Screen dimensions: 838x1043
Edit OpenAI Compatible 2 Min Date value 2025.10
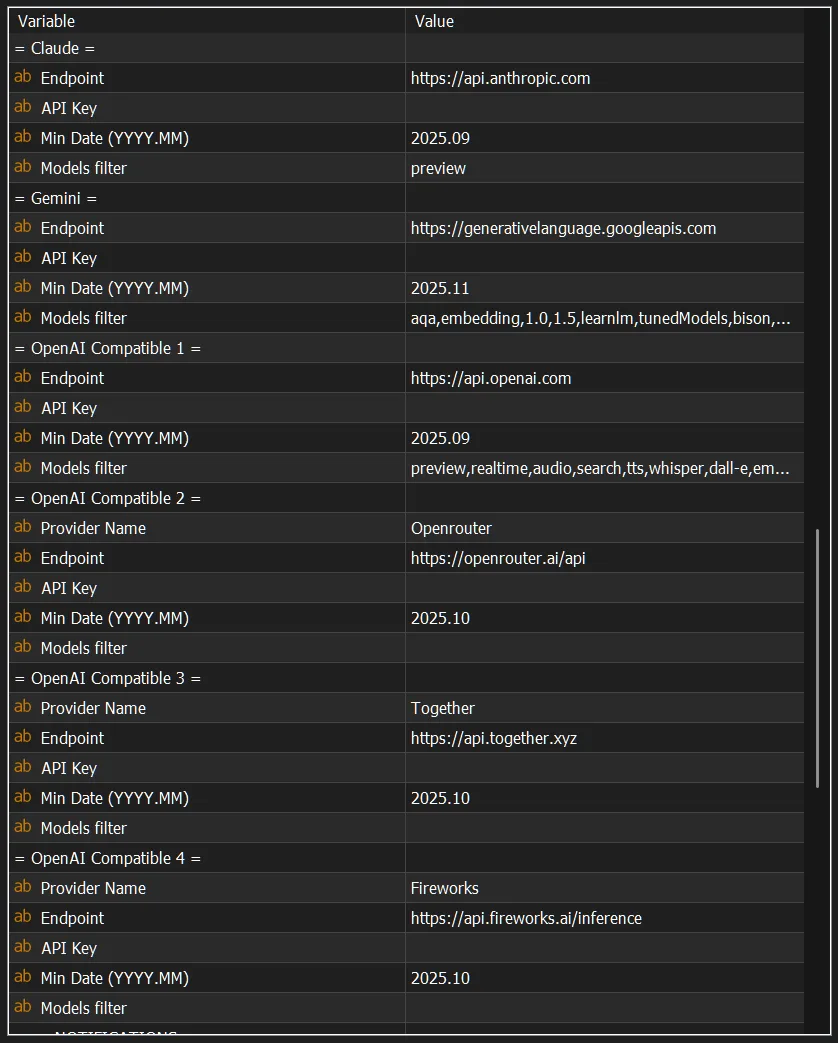[605, 618]
